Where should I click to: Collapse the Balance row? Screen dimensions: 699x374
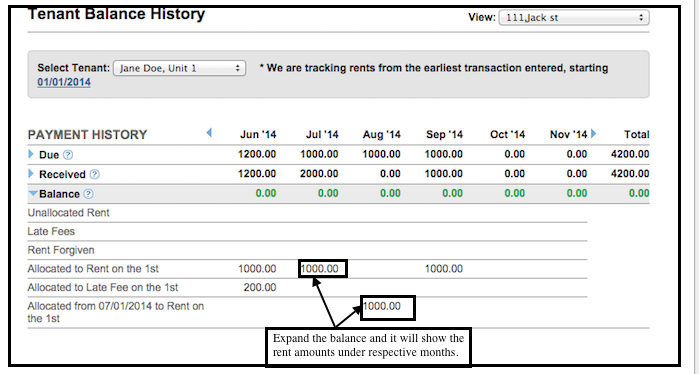pyautogui.click(x=33, y=193)
